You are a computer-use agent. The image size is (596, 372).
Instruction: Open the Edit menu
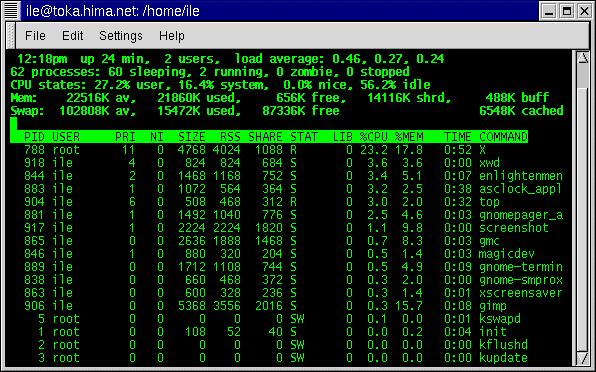72,36
